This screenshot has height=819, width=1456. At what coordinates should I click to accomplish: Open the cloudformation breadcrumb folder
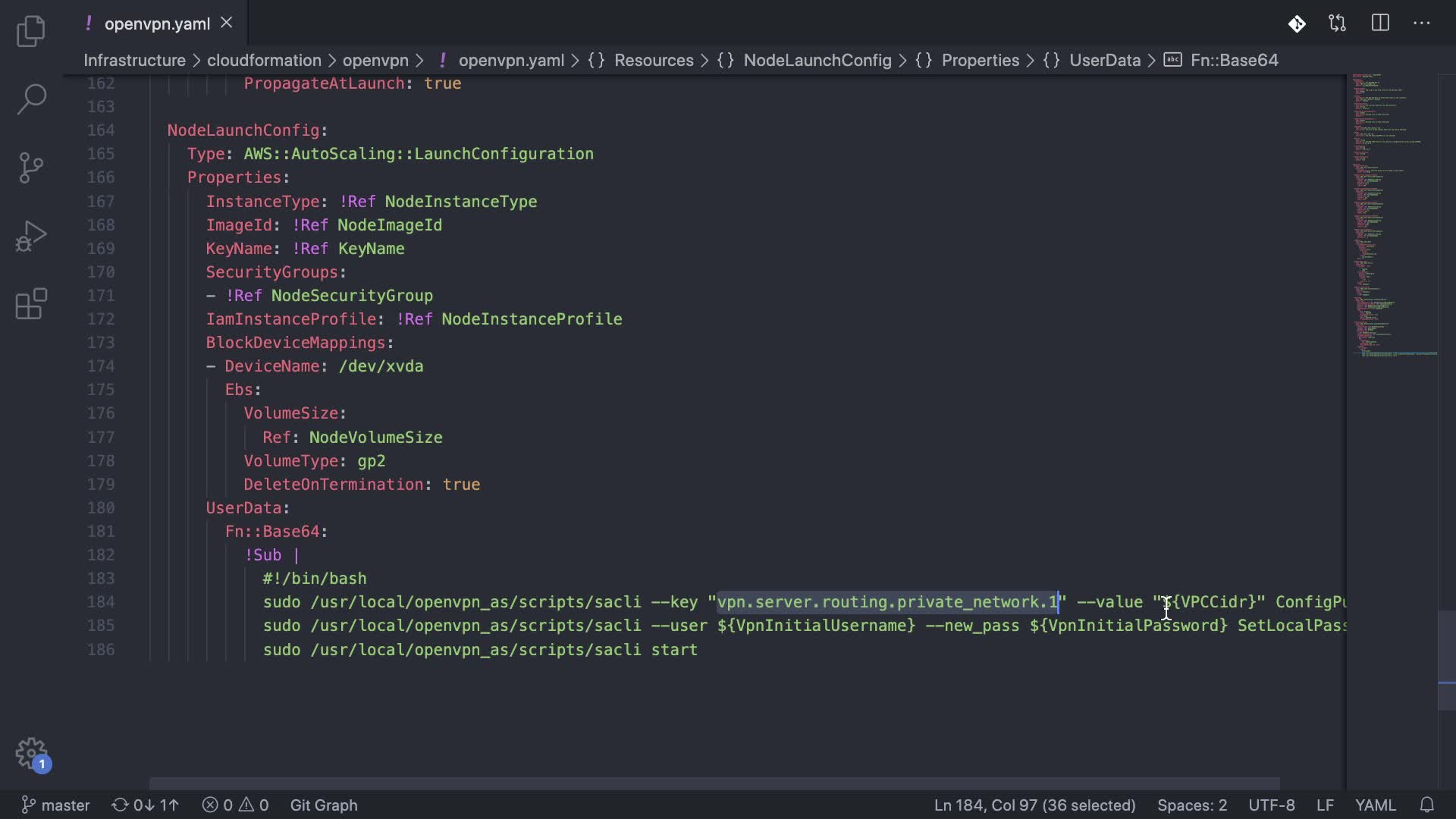point(264,60)
